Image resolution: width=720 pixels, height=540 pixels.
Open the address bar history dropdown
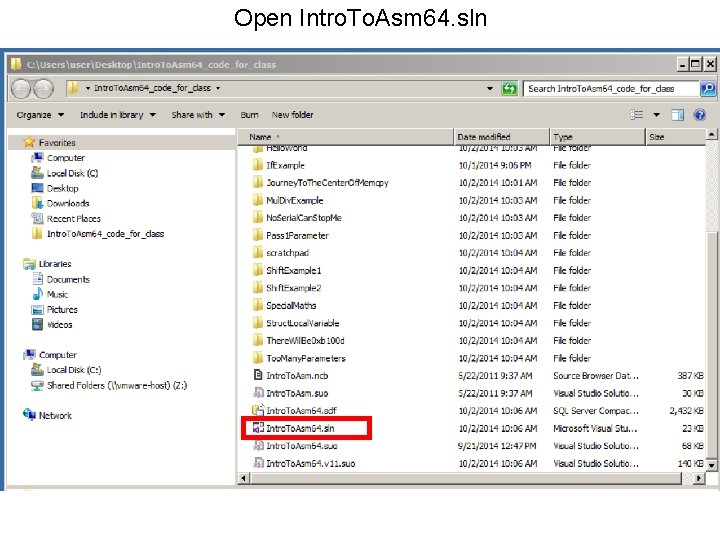490,88
